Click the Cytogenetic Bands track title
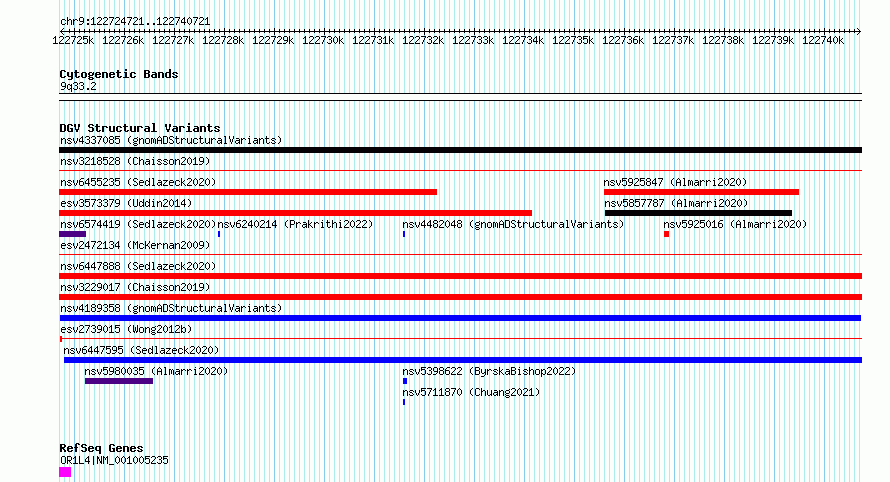Image resolution: width=890 pixels, height=482 pixels. tap(119, 74)
